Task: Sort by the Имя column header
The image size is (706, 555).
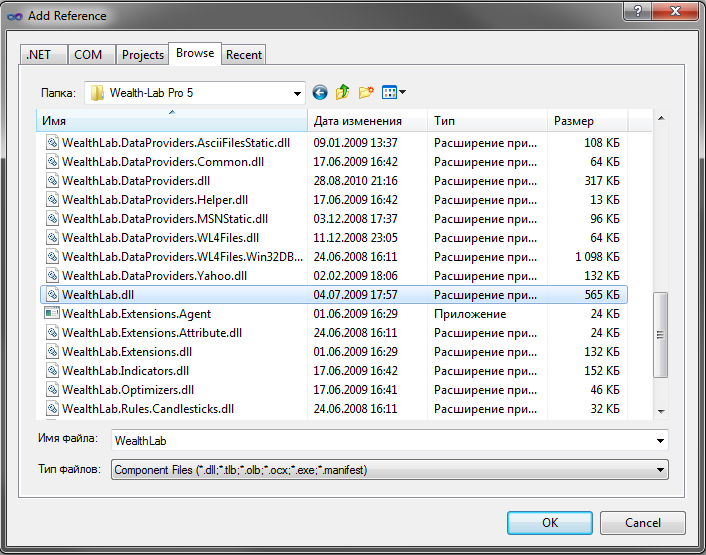Action: coord(172,121)
